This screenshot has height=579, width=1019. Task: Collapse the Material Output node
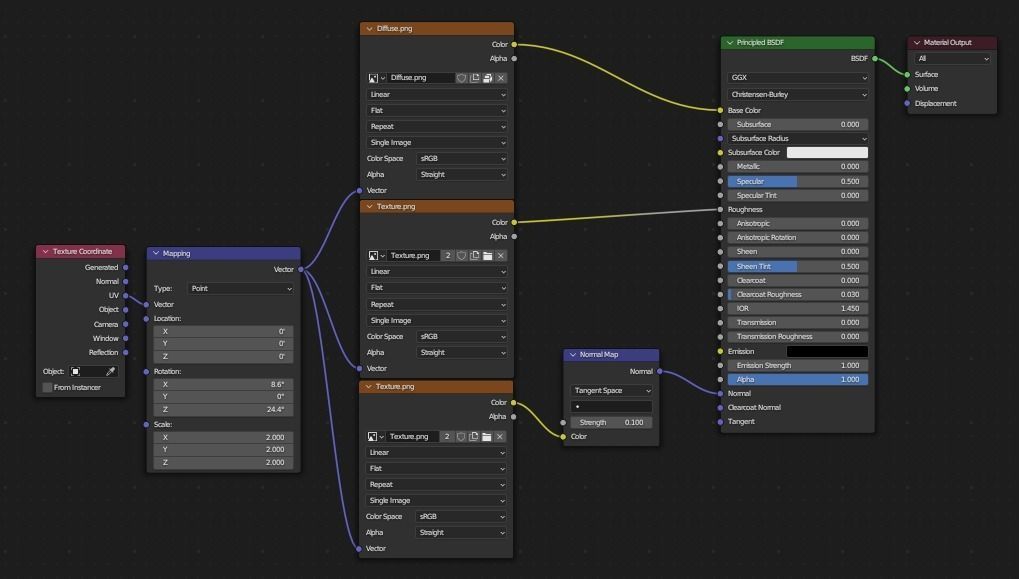click(x=917, y=43)
